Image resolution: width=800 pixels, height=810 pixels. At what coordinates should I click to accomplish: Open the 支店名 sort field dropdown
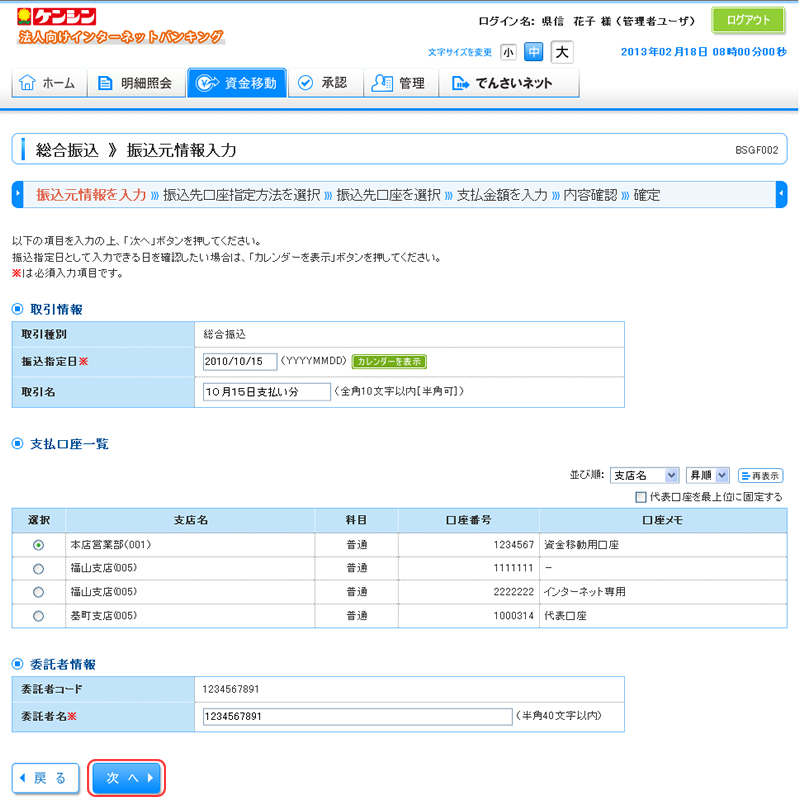pos(644,475)
